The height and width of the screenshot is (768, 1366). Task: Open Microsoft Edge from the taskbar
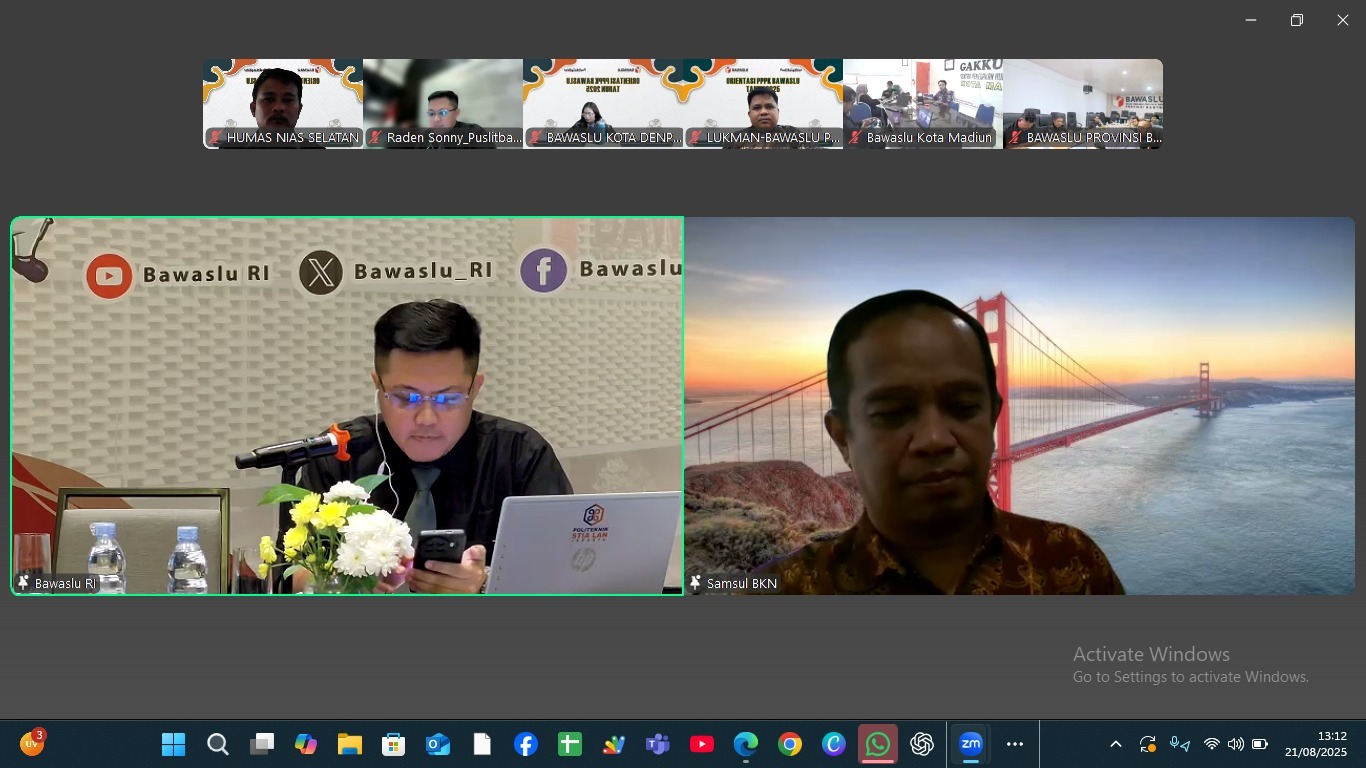click(746, 744)
